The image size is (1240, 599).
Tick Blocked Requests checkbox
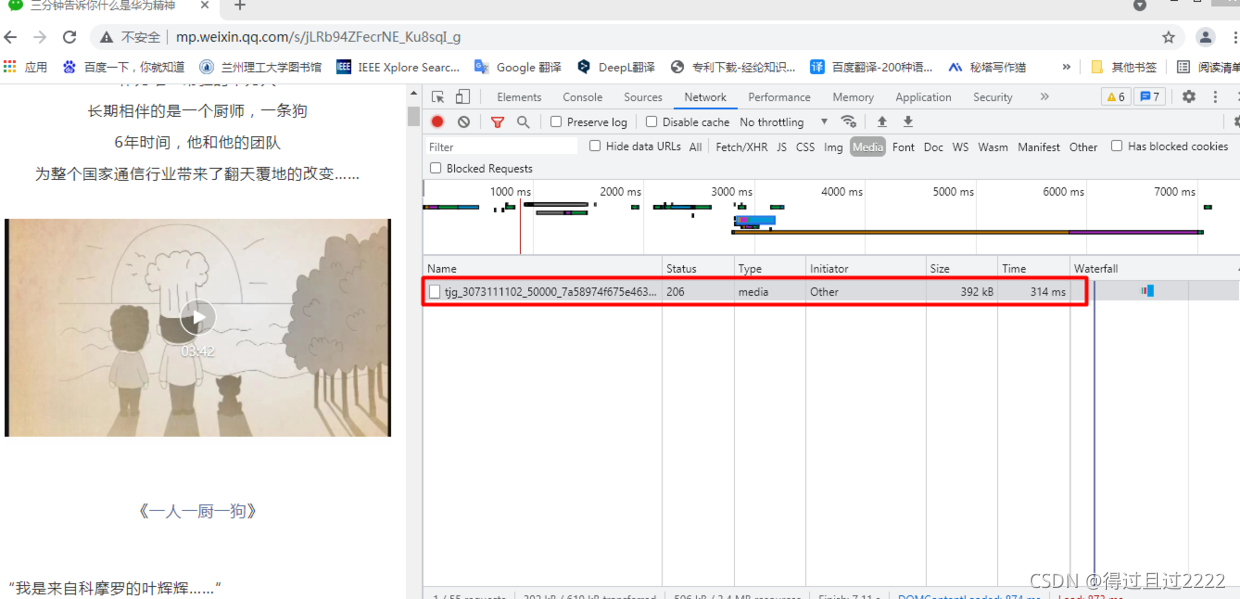[436, 168]
